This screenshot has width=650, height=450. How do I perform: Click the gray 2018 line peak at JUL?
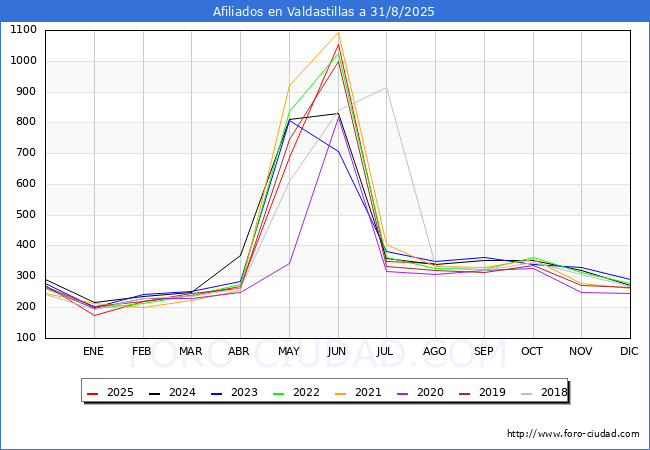tap(386, 87)
